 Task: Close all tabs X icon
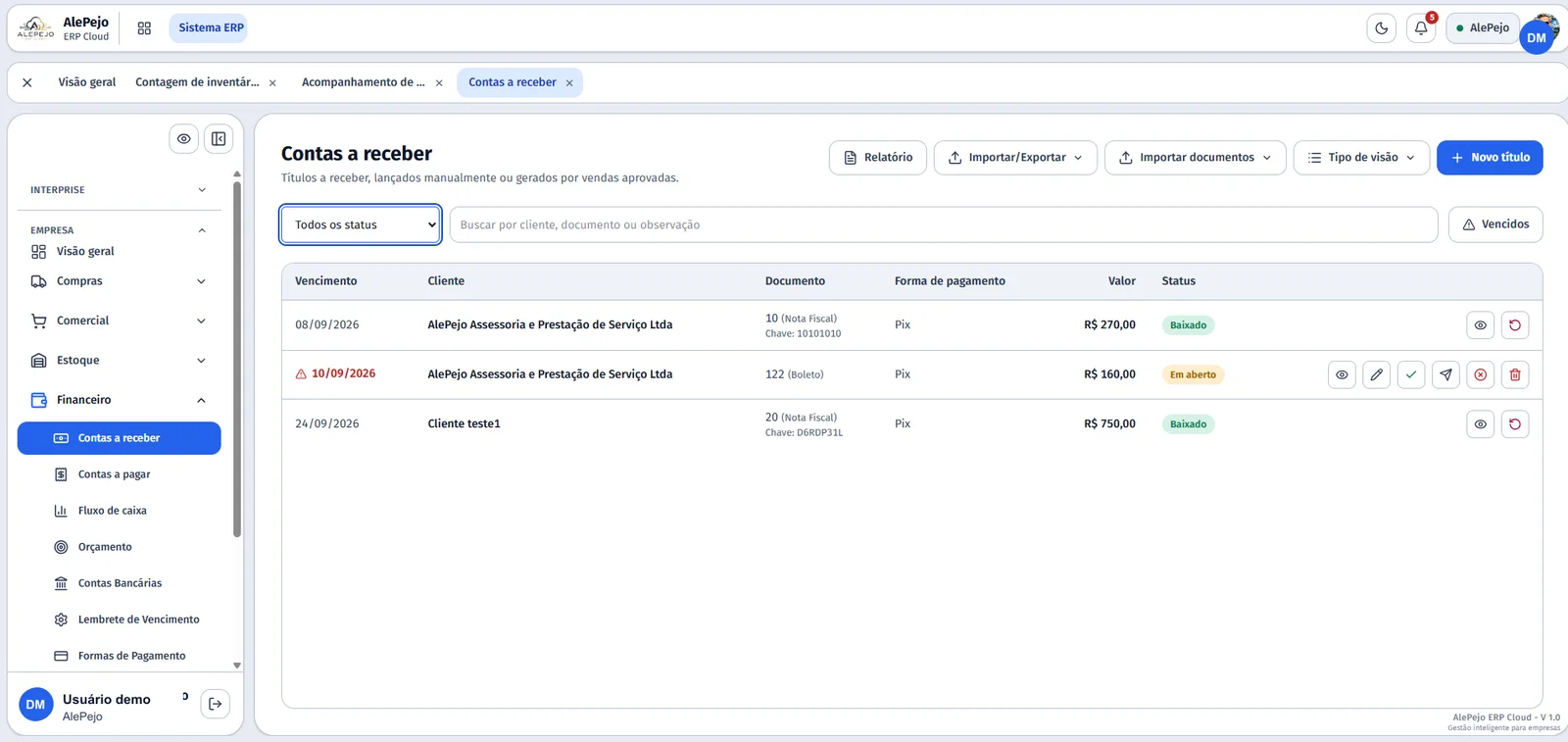pos(27,82)
